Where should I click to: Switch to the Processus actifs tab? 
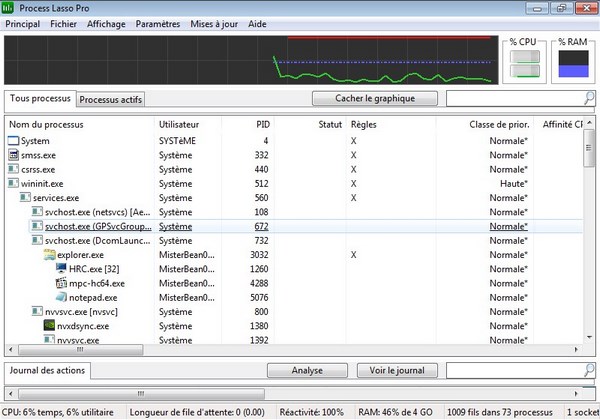111,99
